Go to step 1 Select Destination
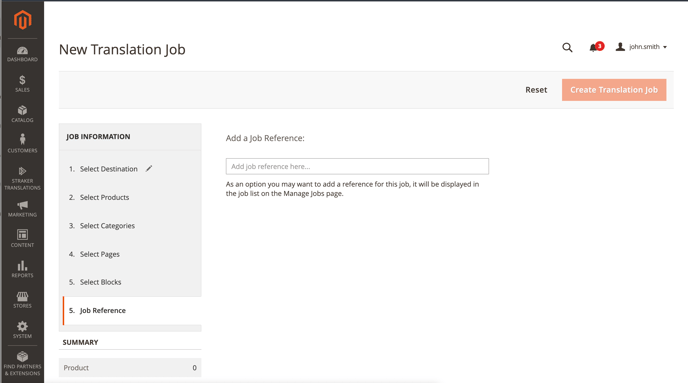This screenshot has height=383, width=688. [103, 169]
